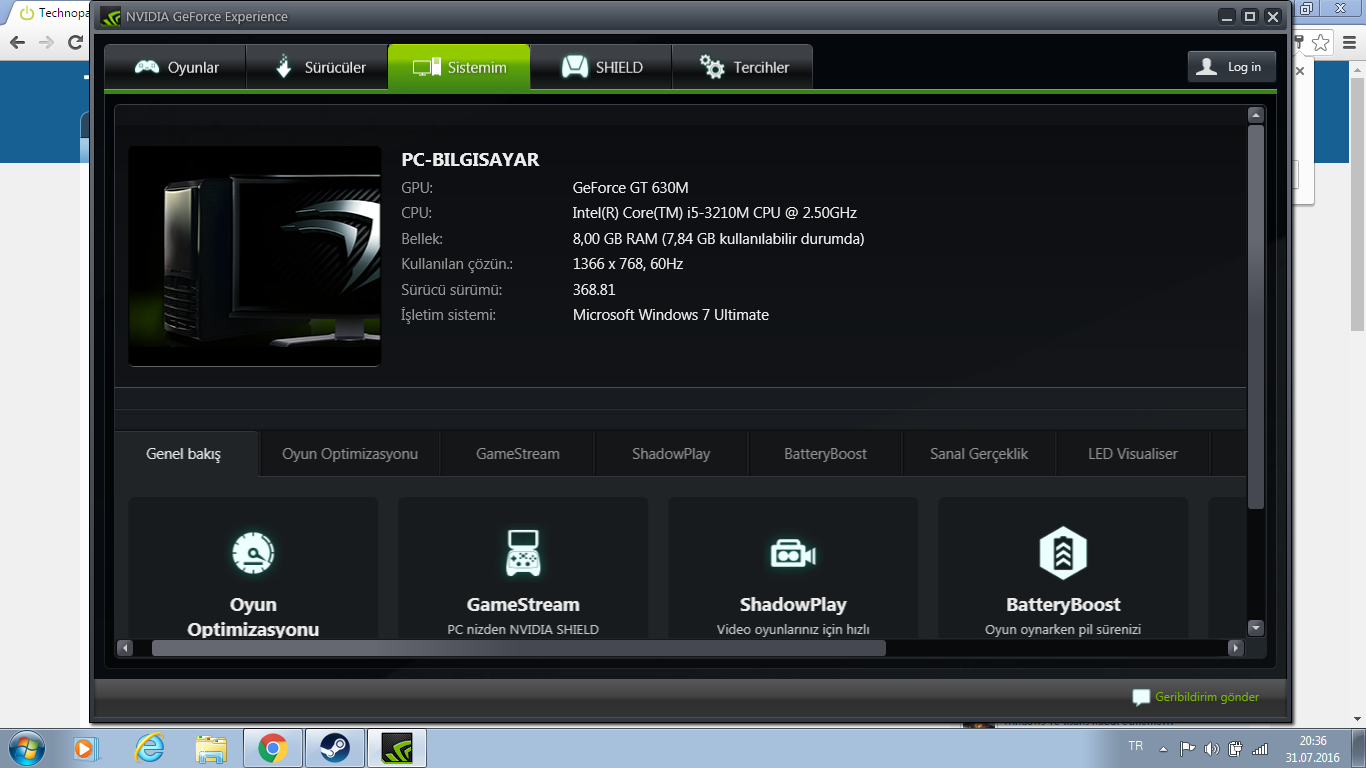Viewport: 1366px width, 768px height.
Task: Click the Oyun Optimizasyonu card title
Action: pos(253,617)
